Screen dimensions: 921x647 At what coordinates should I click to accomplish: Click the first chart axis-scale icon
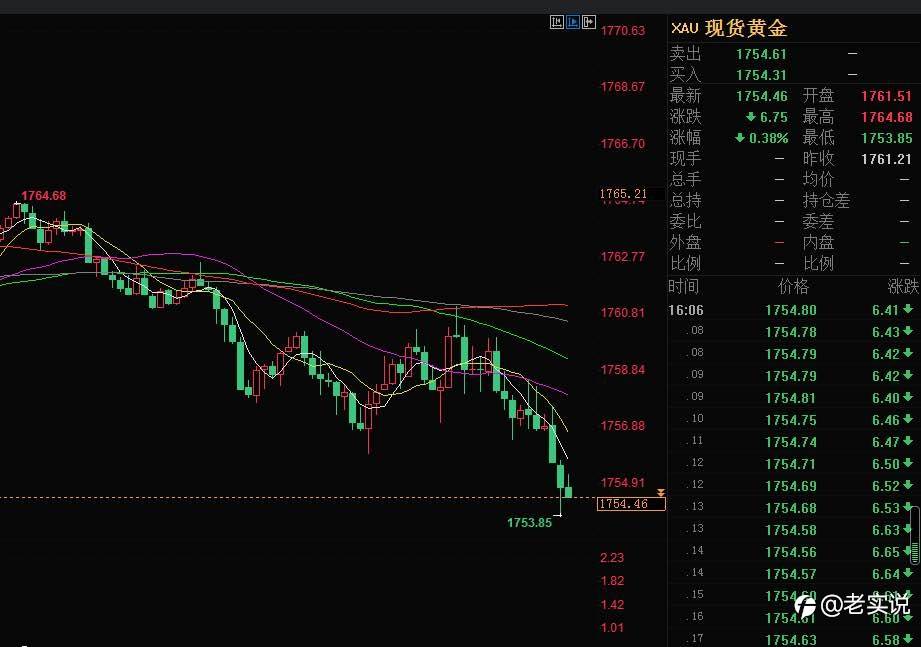pos(557,22)
